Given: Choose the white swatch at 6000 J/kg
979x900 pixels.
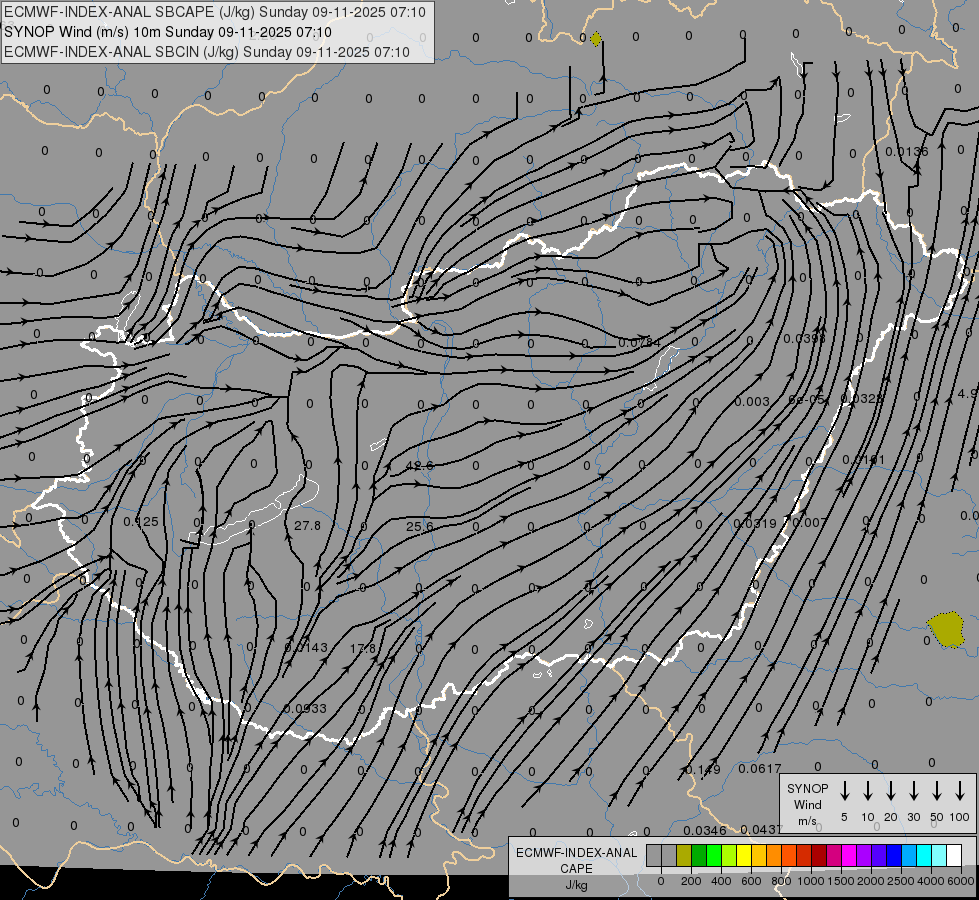Looking at the screenshot, I should point(953,855).
